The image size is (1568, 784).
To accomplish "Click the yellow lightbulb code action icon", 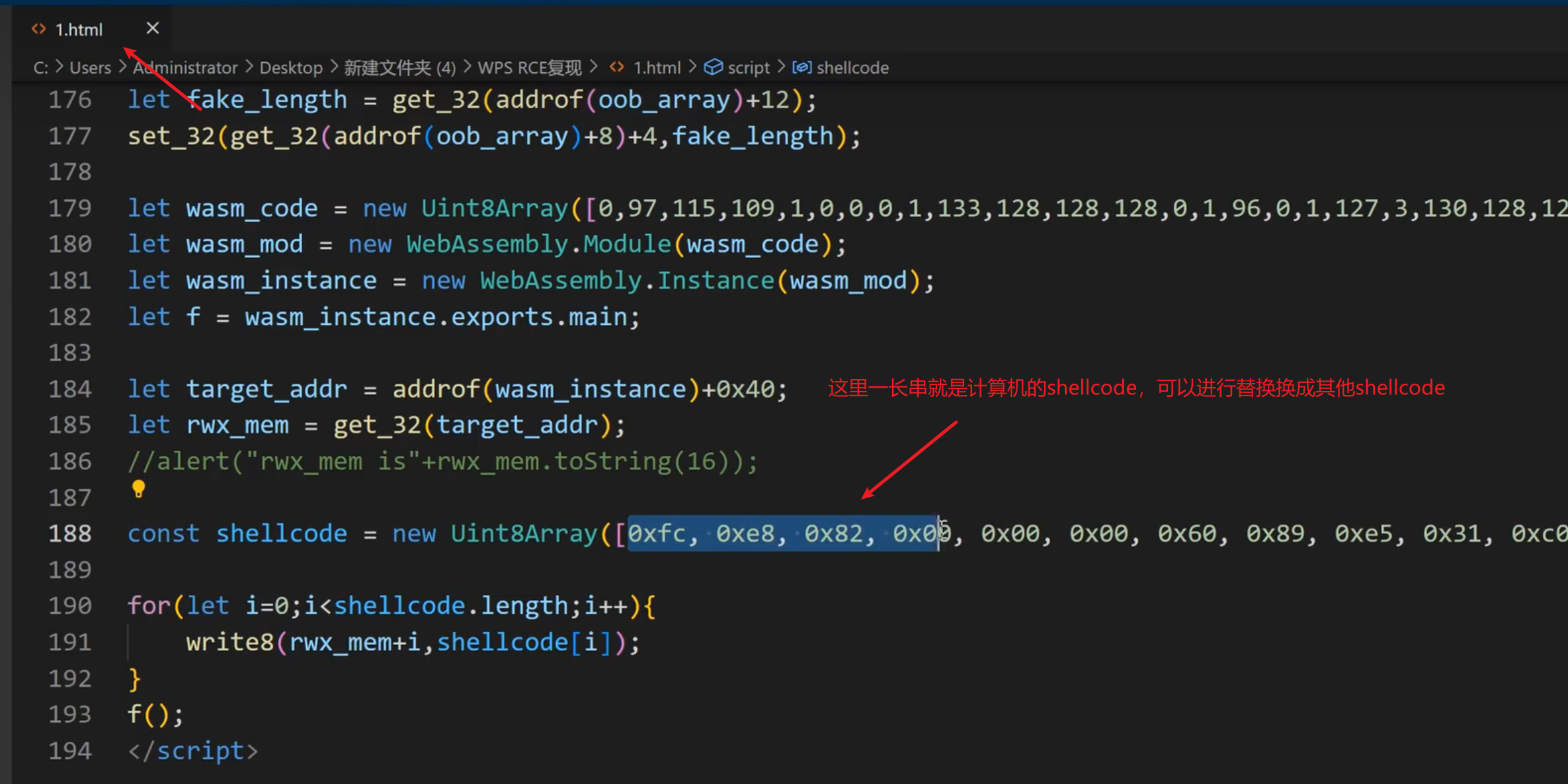I will [138, 489].
